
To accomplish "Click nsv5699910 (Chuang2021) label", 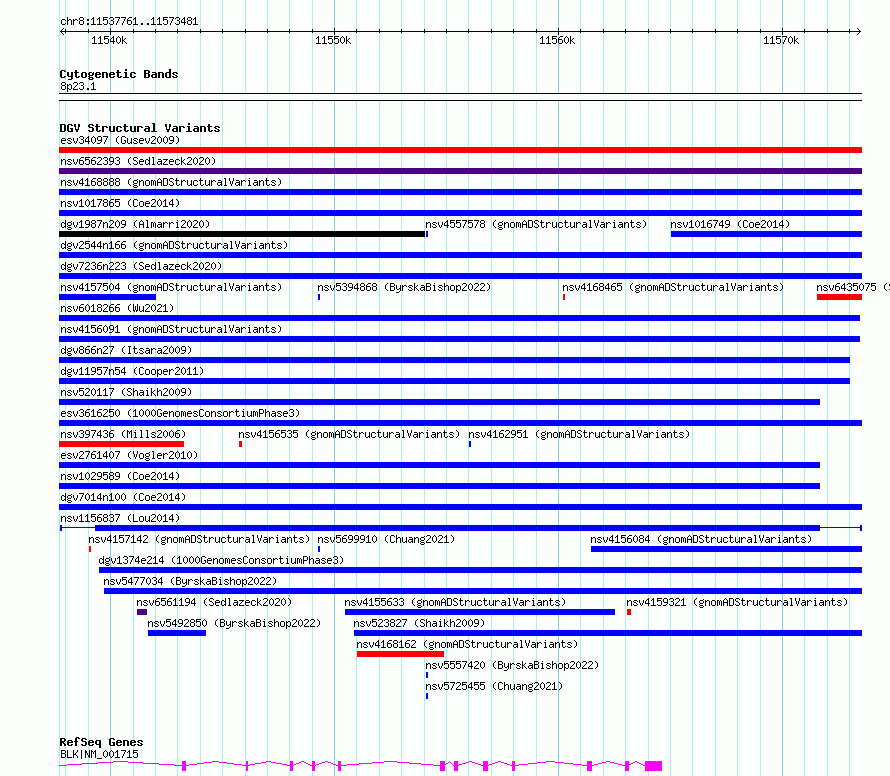I will tap(386, 539).
